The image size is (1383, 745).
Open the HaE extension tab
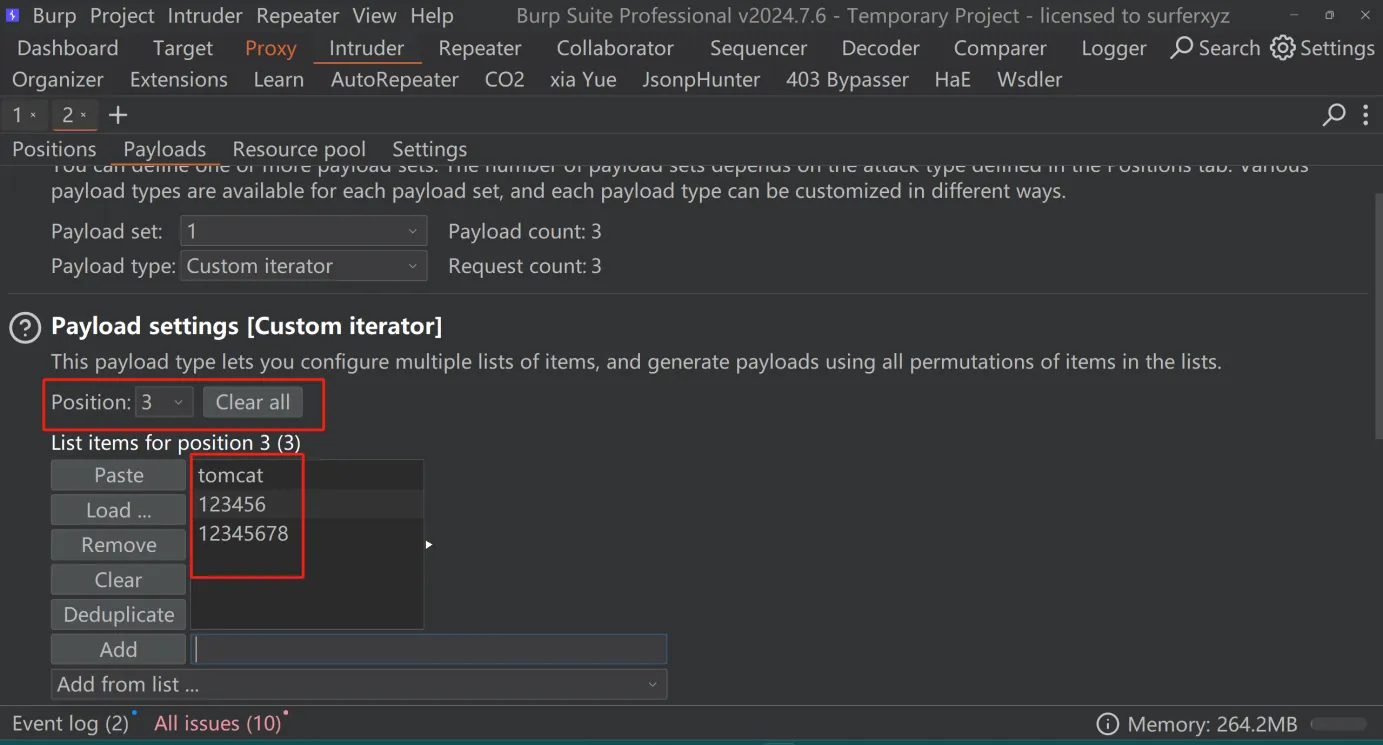[x=953, y=79]
